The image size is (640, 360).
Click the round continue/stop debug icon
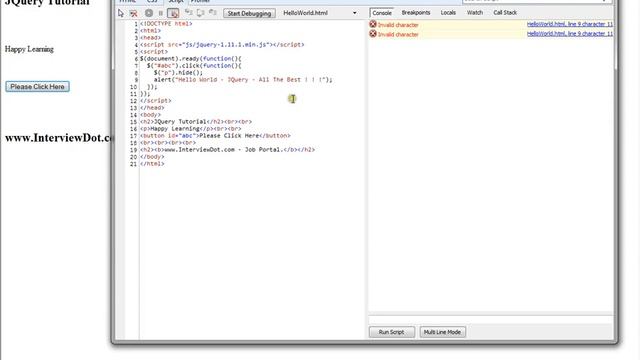click(x=149, y=13)
